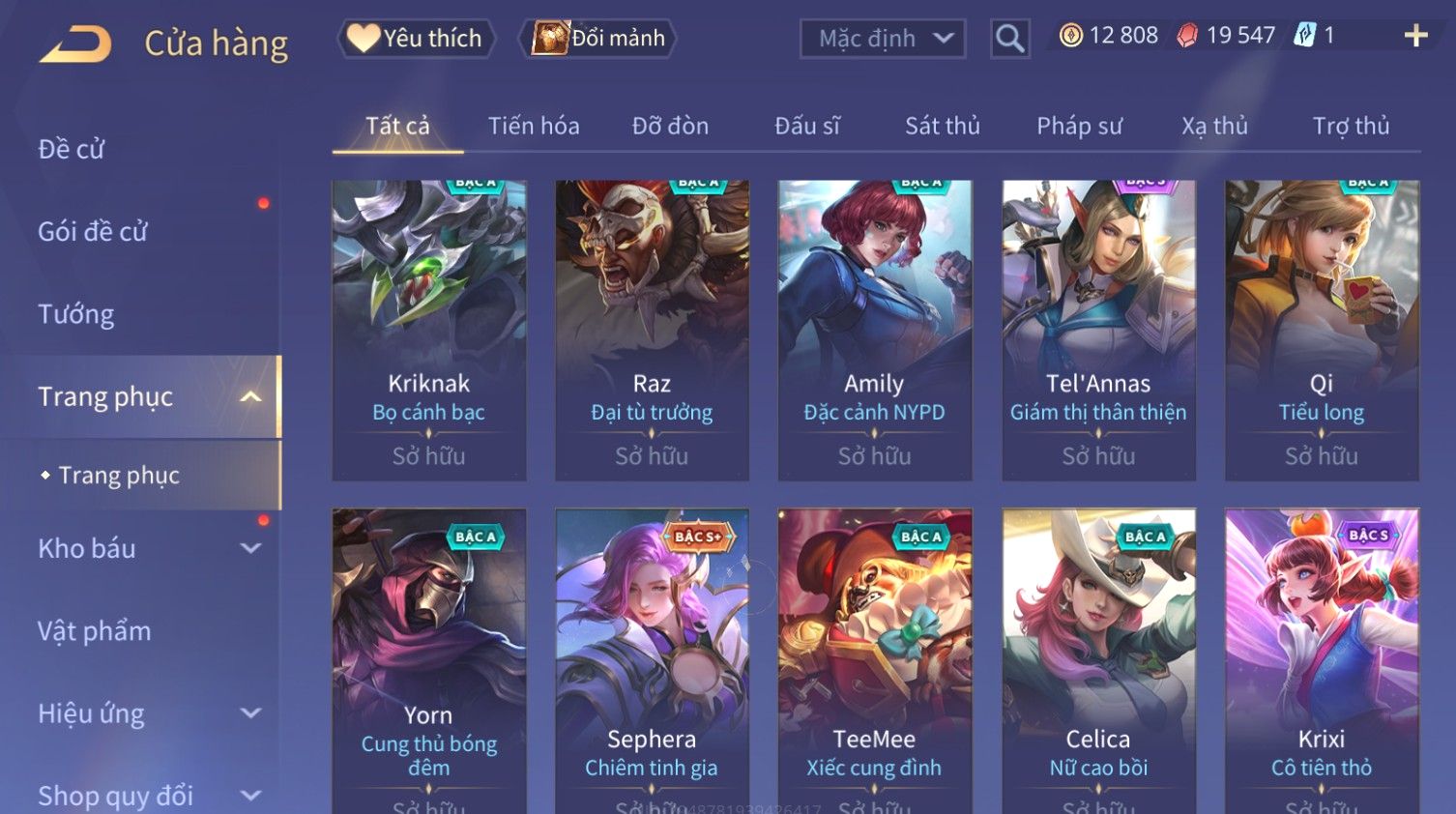Screen dimensions: 1456x814
Task: Open the Tướng menu item
Action: [76, 314]
